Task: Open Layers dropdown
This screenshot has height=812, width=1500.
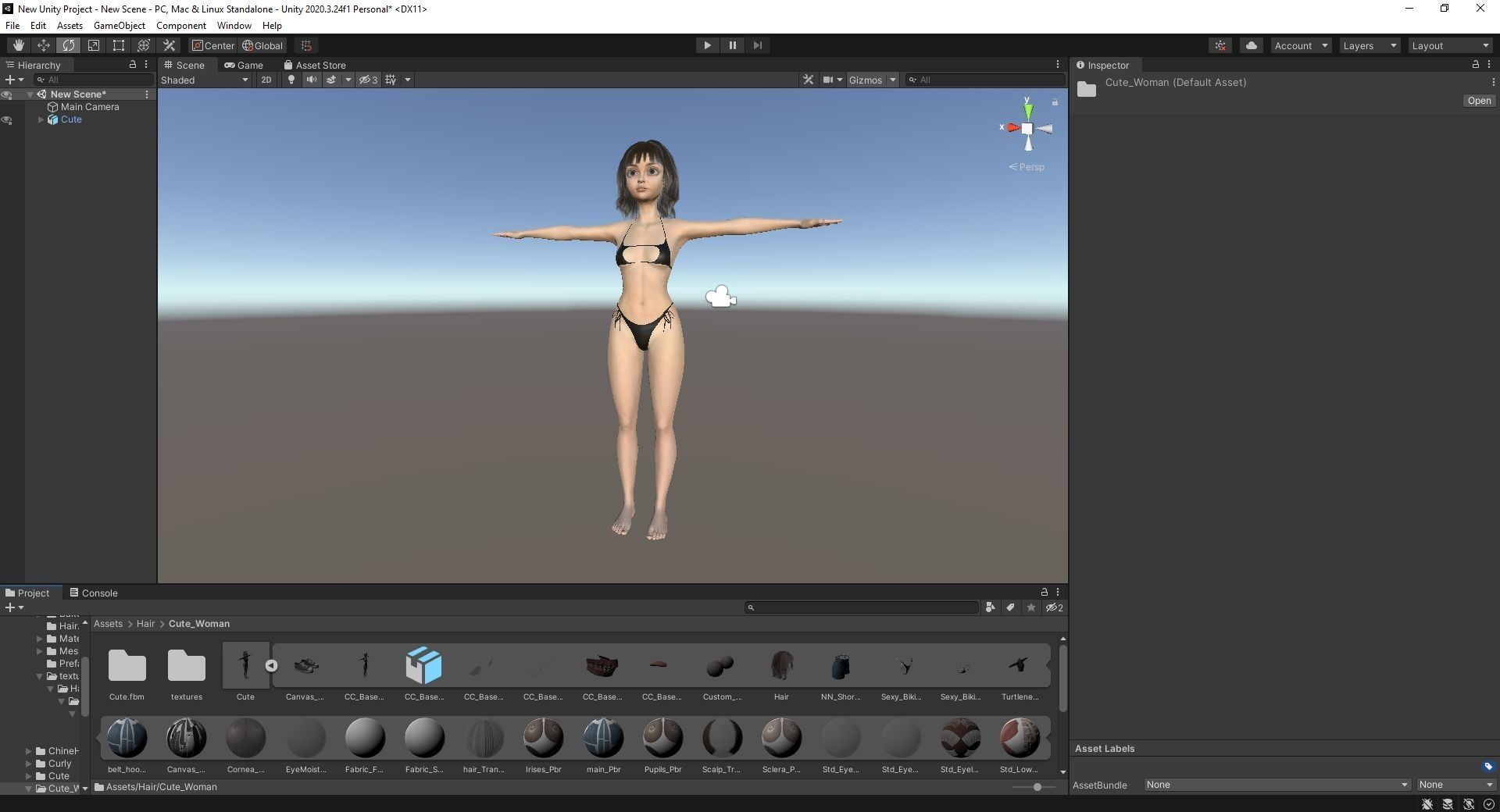Action: [x=1370, y=45]
